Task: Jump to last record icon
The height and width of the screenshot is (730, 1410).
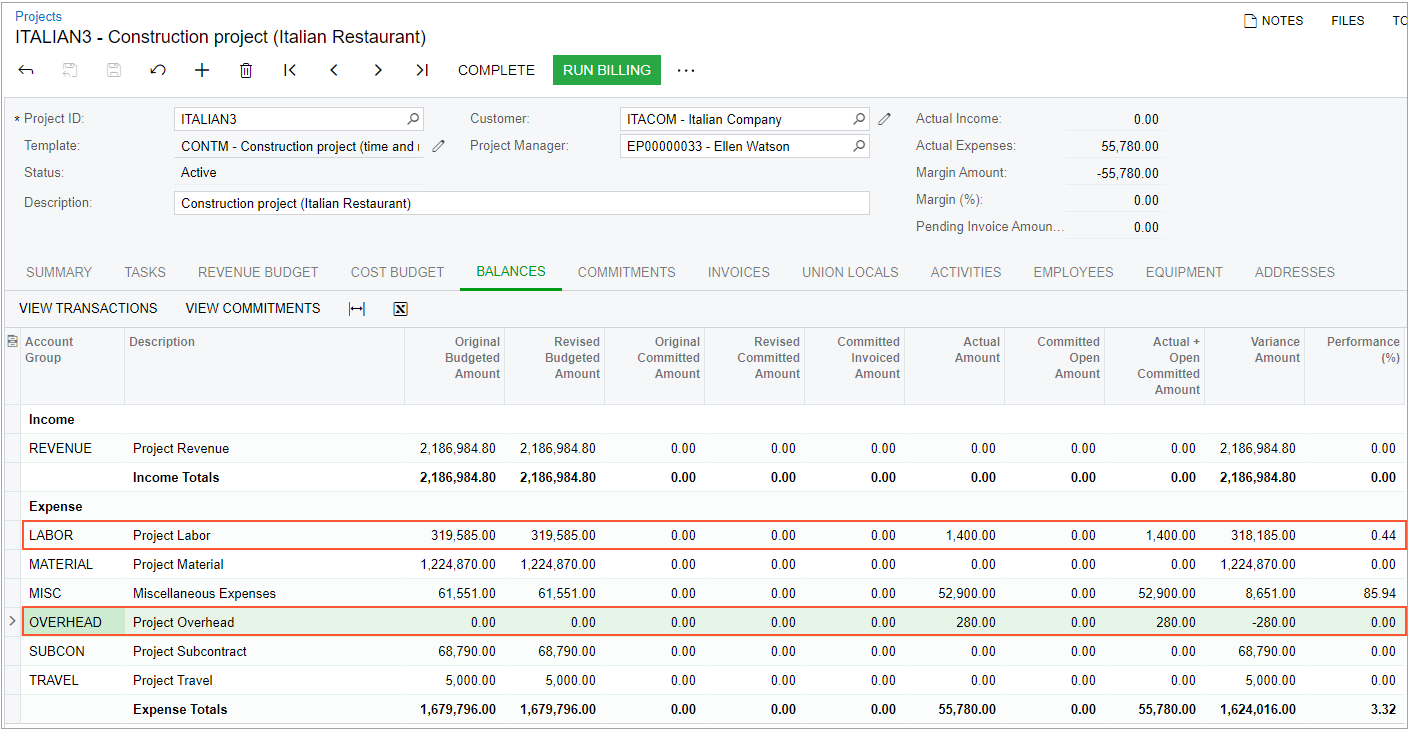Action: pos(422,70)
